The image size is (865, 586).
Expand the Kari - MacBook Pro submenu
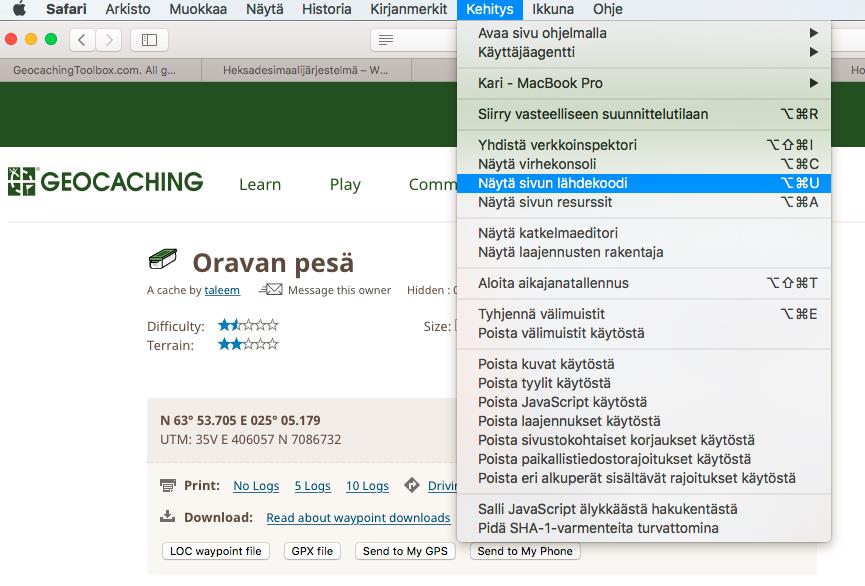(x=644, y=83)
